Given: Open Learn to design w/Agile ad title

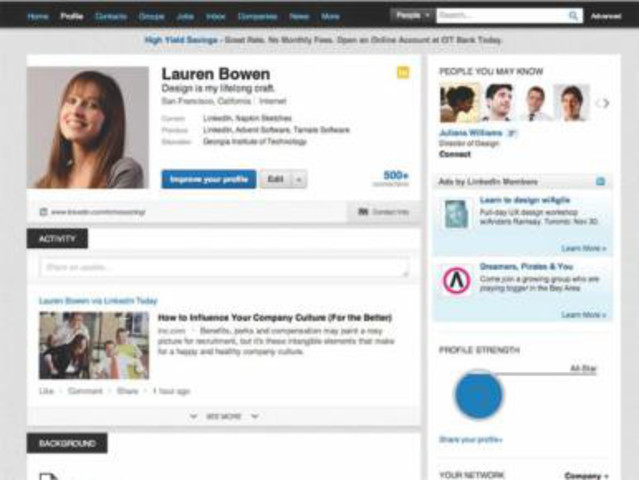Looking at the screenshot, I should (525, 200).
